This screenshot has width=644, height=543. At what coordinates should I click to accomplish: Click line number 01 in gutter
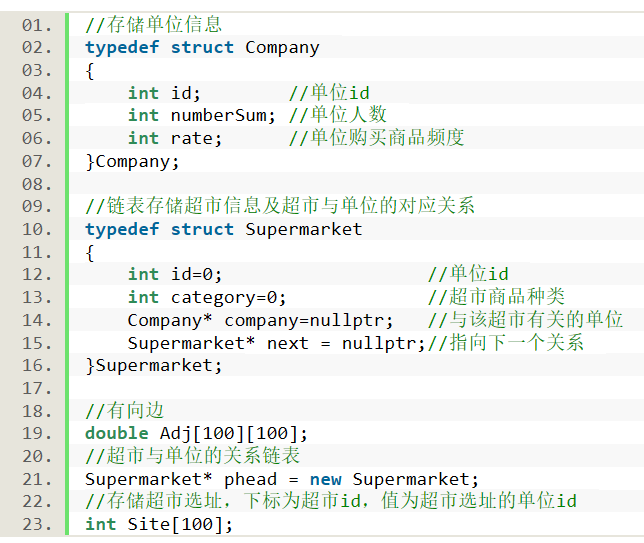[x=37, y=25]
